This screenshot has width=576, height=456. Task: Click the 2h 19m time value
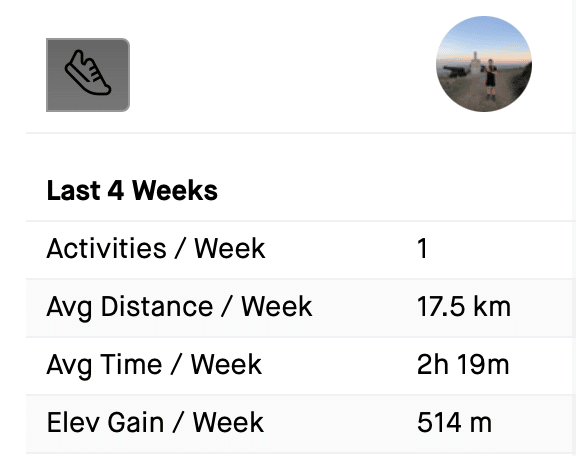463,365
